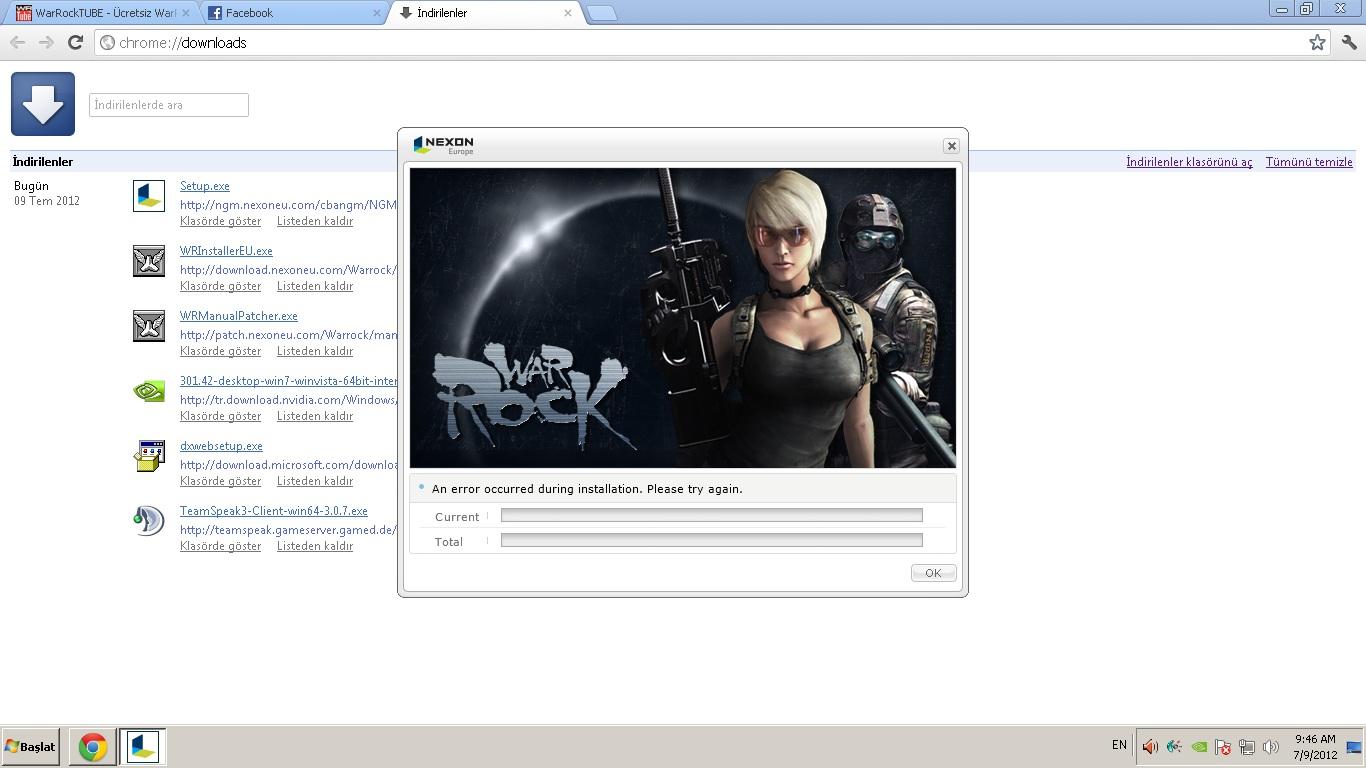Click the Setup.exe file icon in downloads list

tap(149, 196)
